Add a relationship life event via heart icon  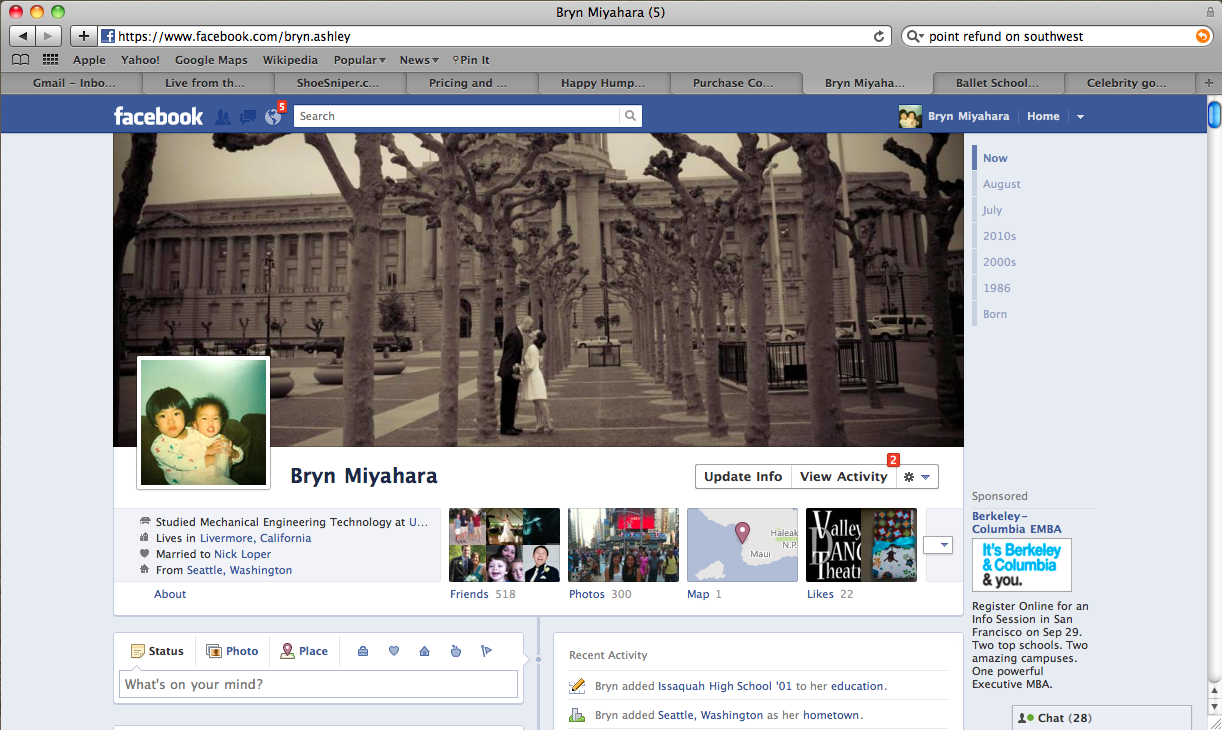coord(394,651)
